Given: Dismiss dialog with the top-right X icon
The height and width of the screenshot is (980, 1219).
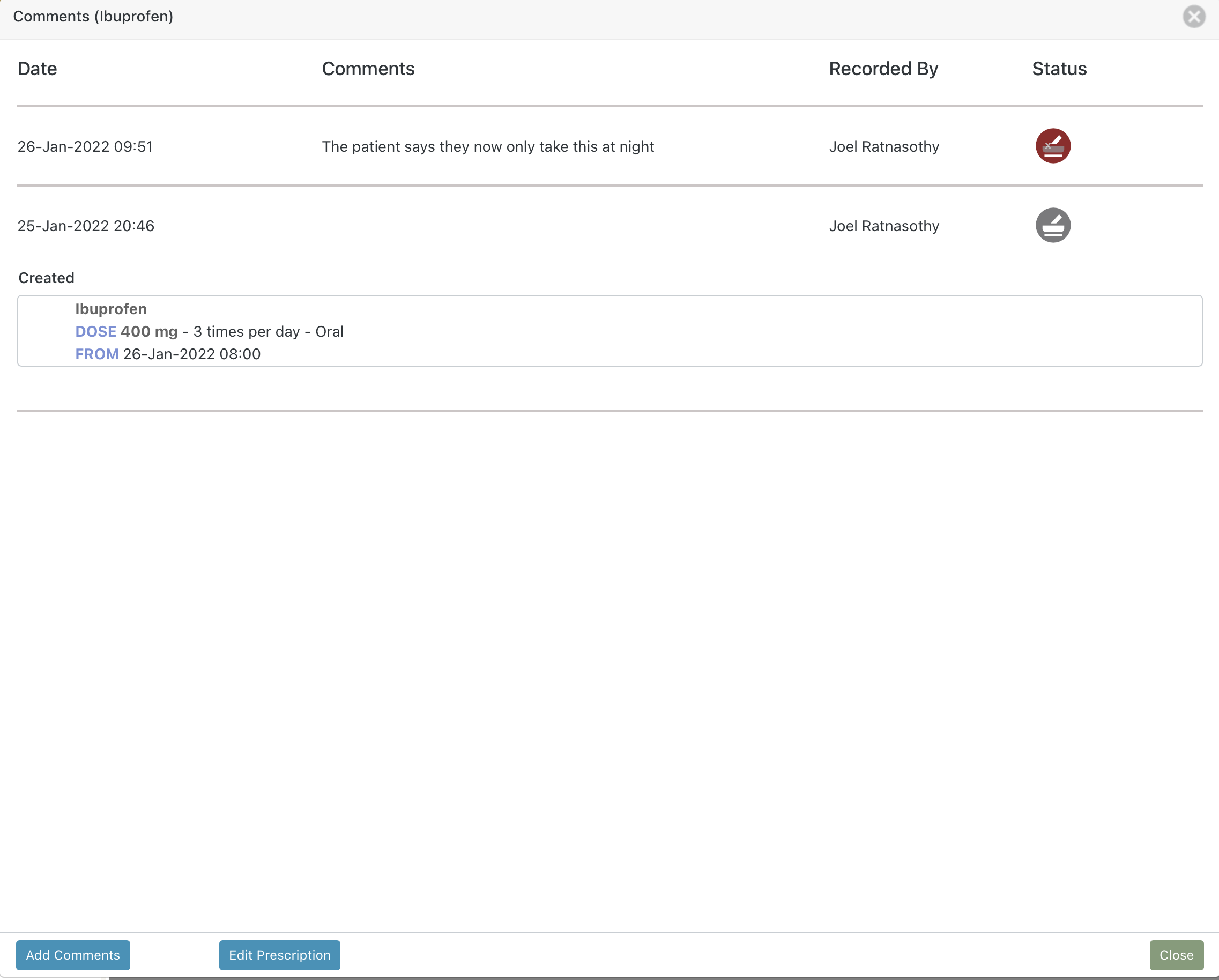Looking at the screenshot, I should pyautogui.click(x=1194, y=17).
